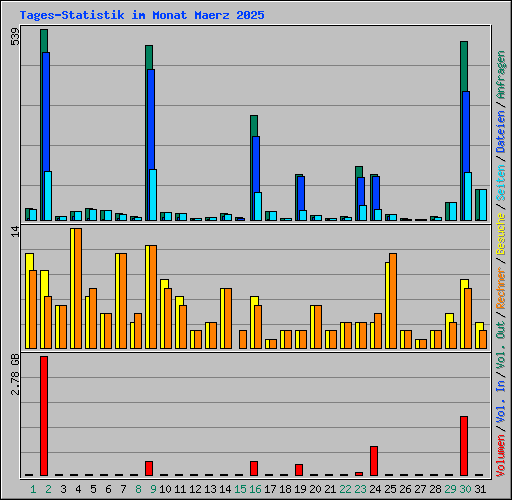
Task: Click the '2.78 GB' volume axis value
Action: point(15,375)
